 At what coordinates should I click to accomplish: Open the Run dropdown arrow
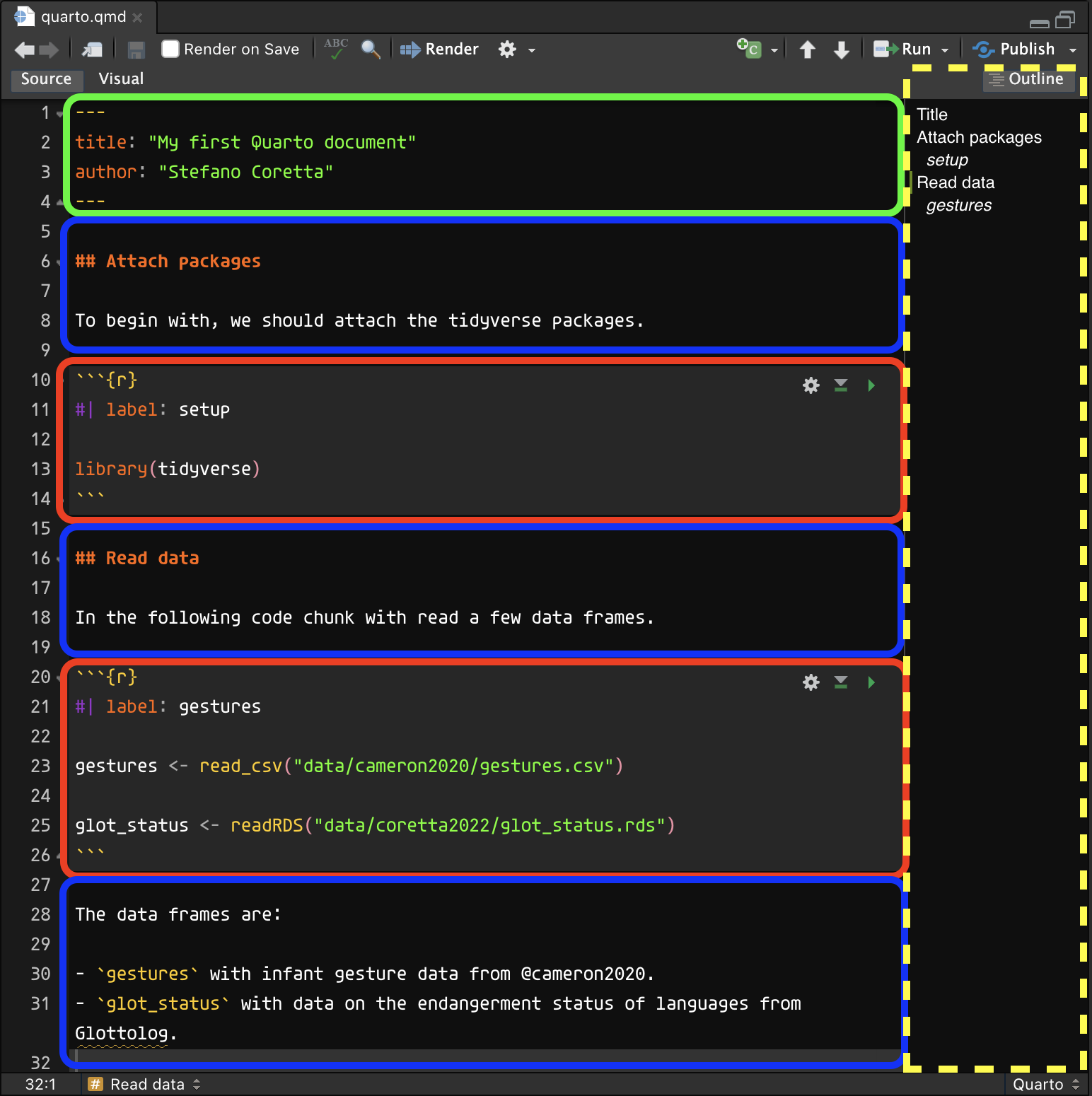[x=944, y=50]
